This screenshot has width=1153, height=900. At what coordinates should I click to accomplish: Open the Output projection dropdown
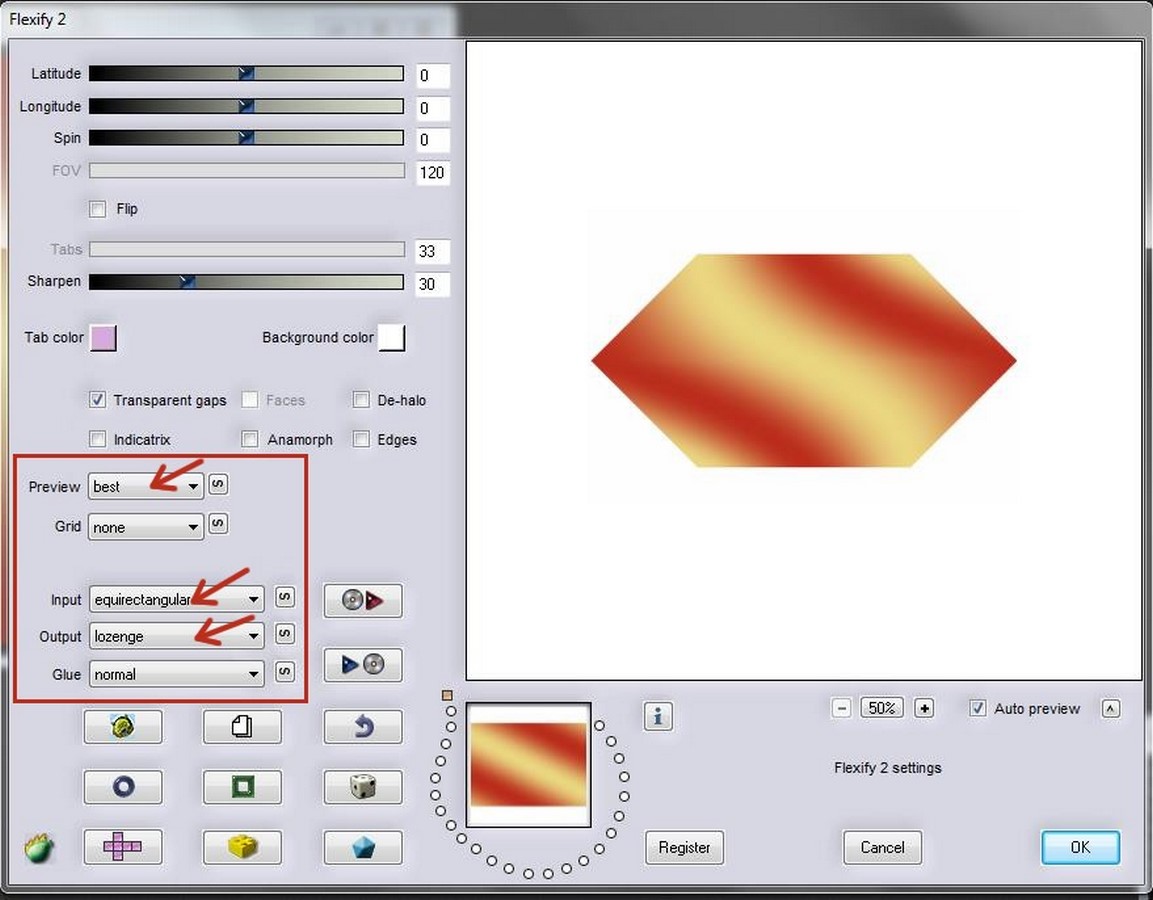[176, 635]
